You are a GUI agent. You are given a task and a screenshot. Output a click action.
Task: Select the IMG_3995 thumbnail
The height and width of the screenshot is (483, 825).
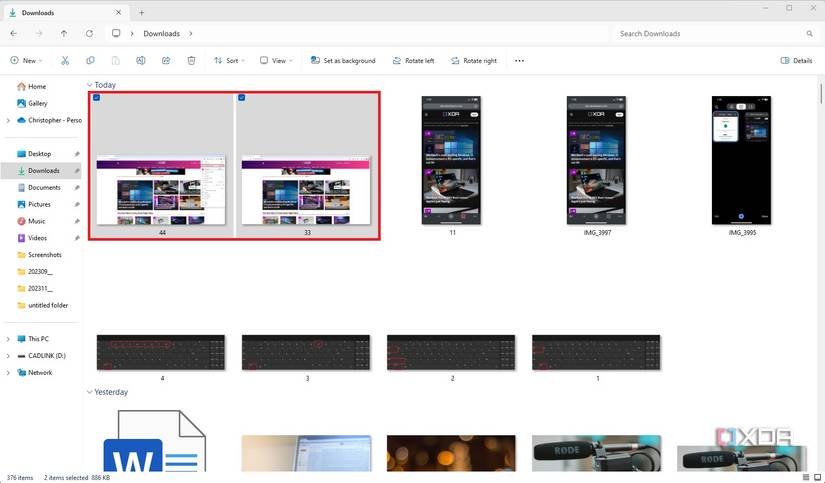[x=741, y=160]
